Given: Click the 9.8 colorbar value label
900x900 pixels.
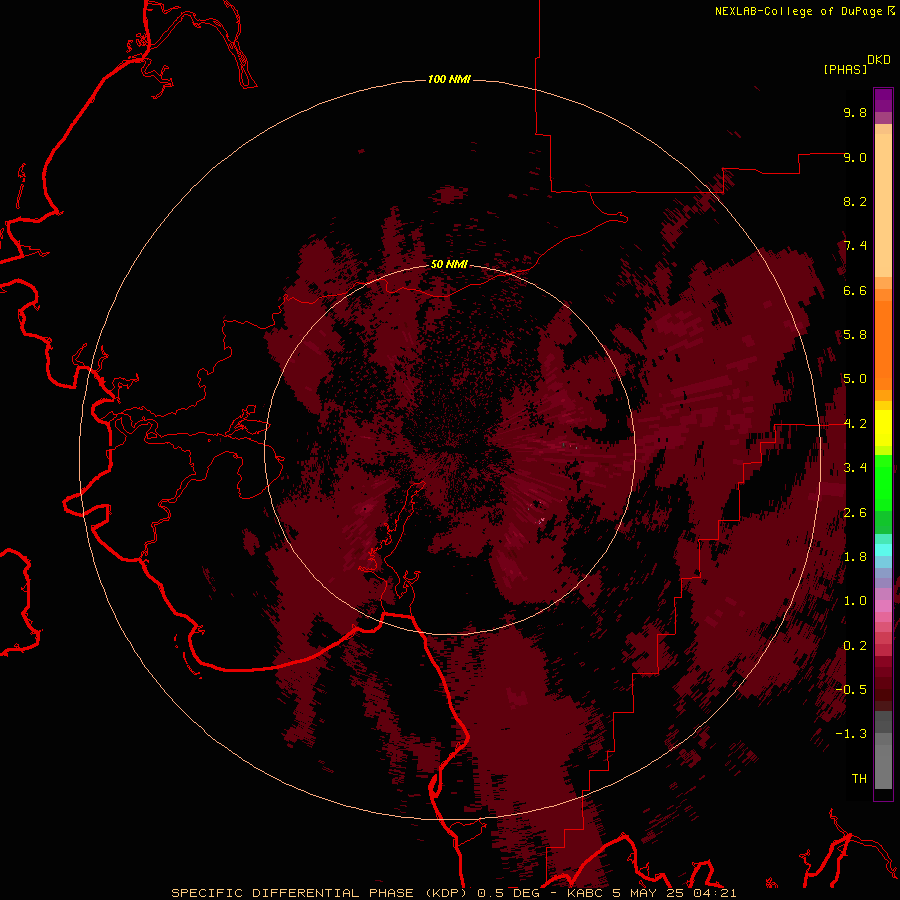Looking at the screenshot, I should tap(855, 112).
